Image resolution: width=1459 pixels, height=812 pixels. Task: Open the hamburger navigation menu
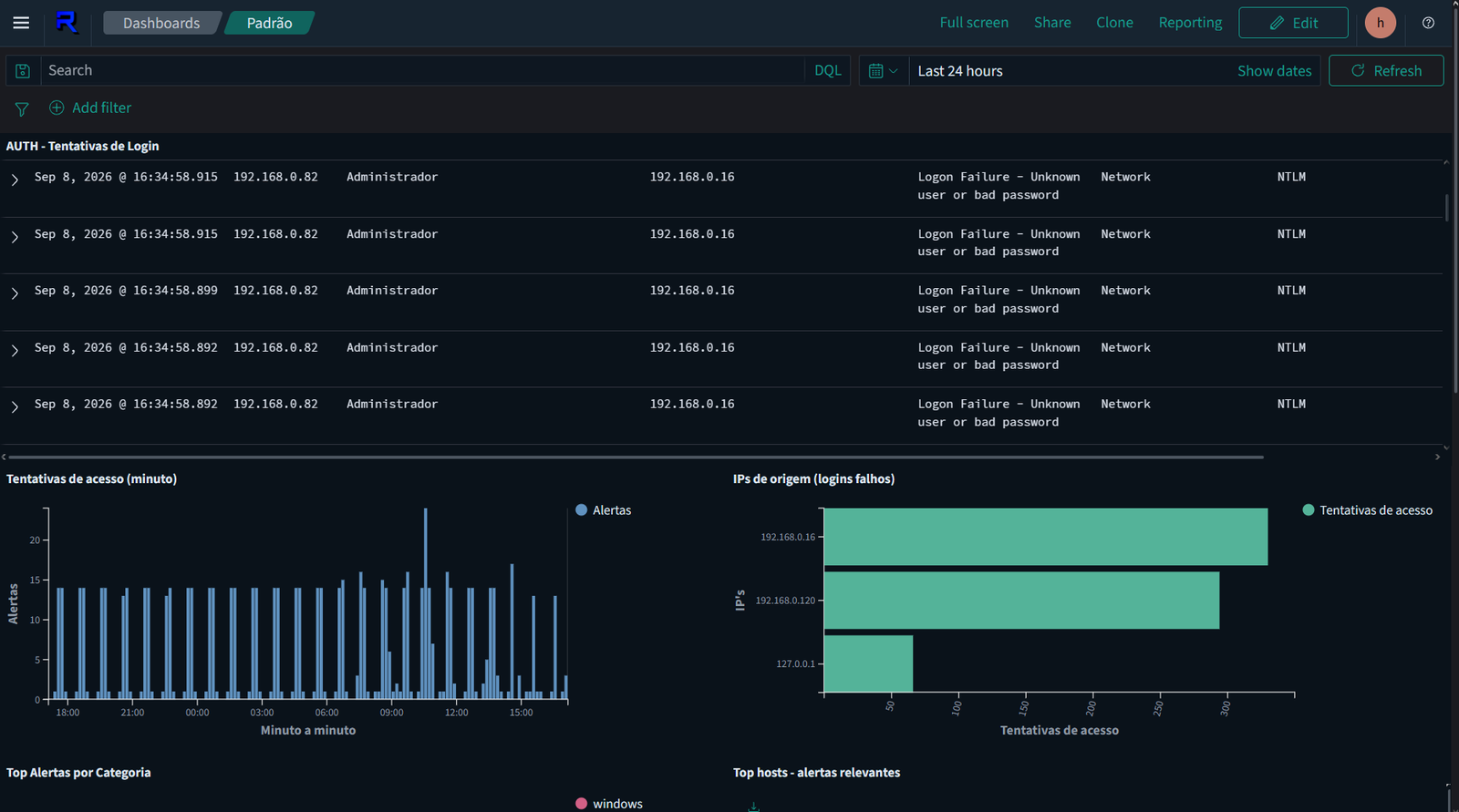point(21,23)
